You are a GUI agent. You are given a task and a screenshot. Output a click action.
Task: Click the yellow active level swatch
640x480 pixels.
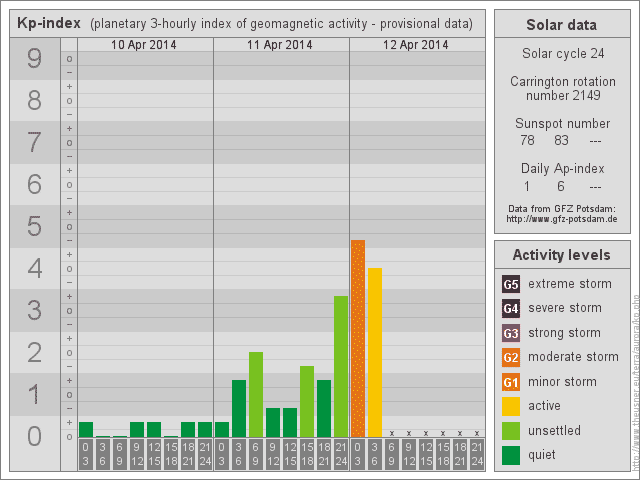point(511,406)
